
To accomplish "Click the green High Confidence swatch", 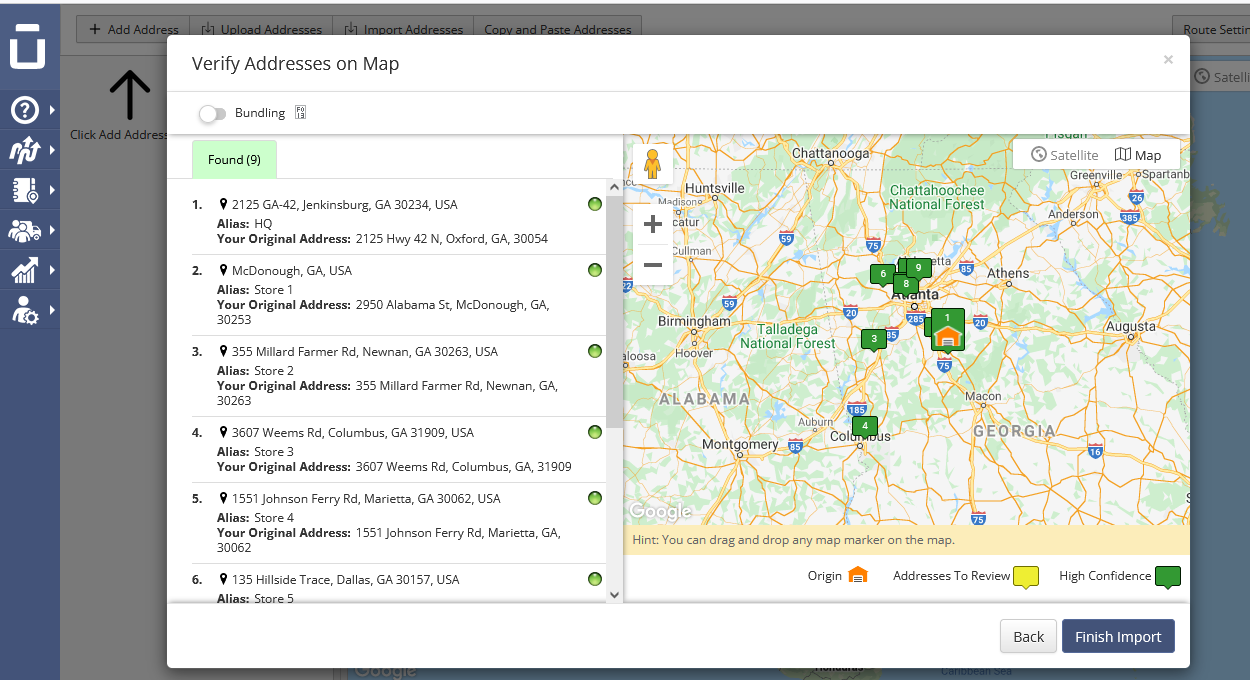I will tap(1168, 577).
